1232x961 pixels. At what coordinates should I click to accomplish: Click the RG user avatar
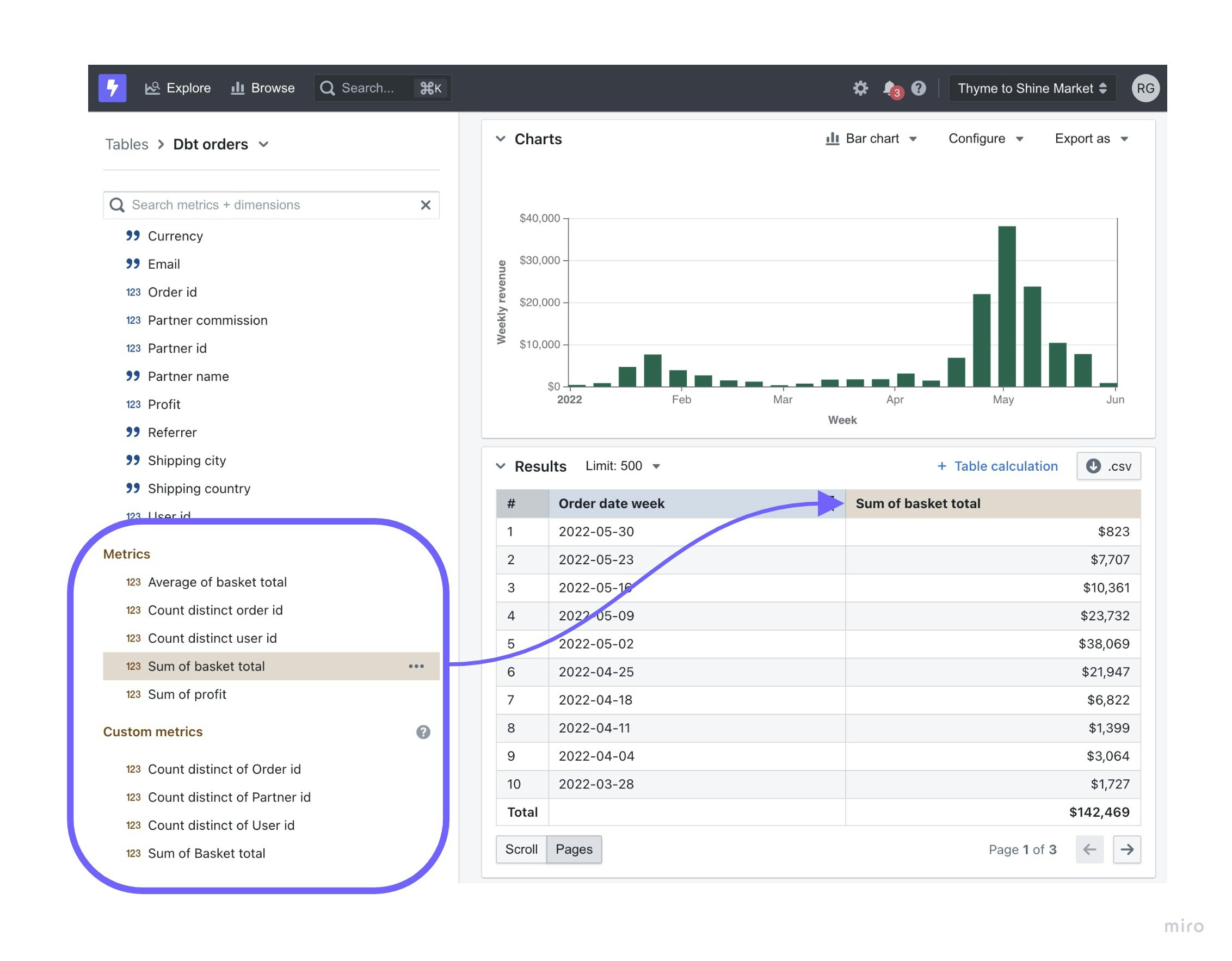[1144, 88]
